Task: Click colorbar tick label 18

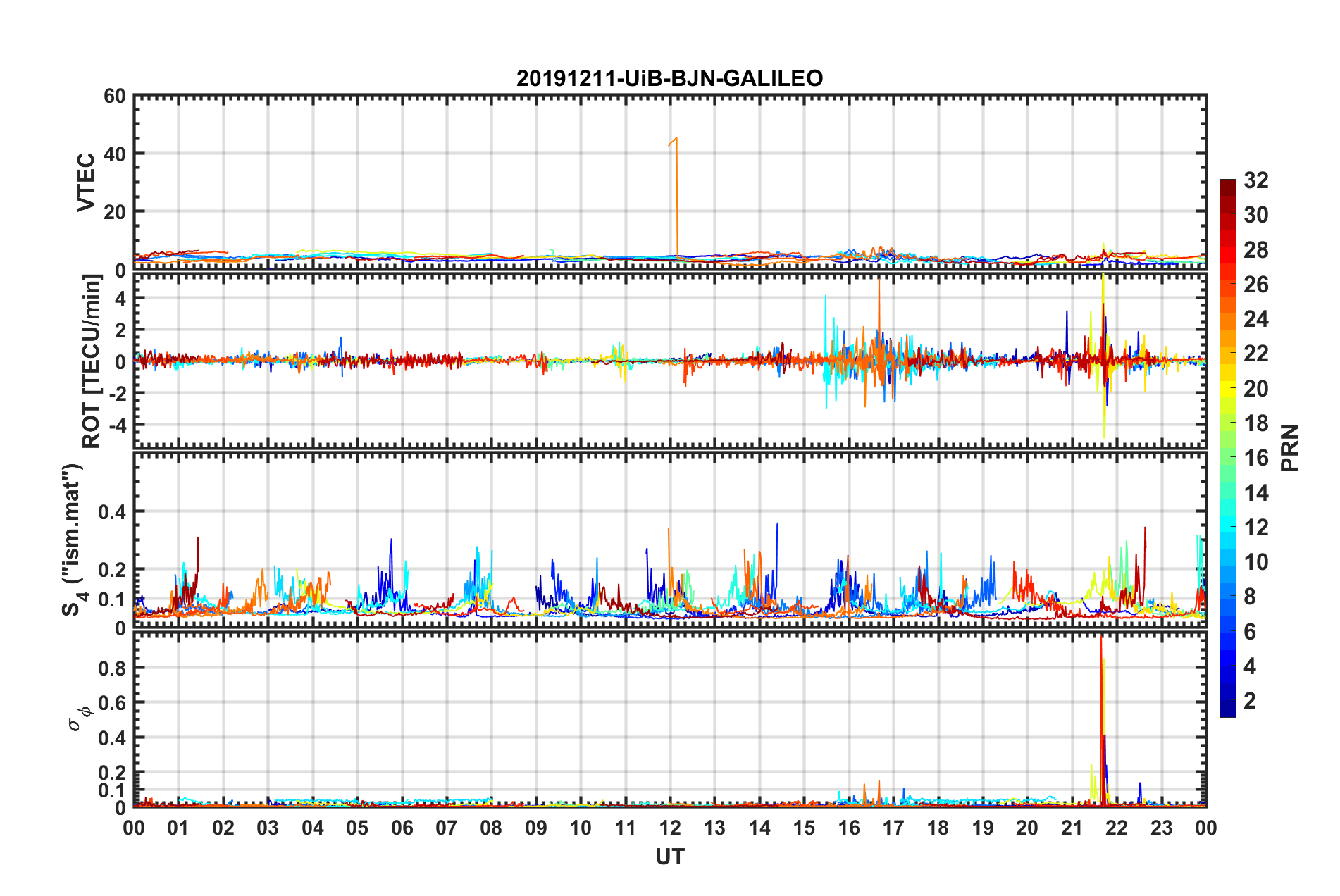Action: pyautogui.click(x=1255, y=423)
